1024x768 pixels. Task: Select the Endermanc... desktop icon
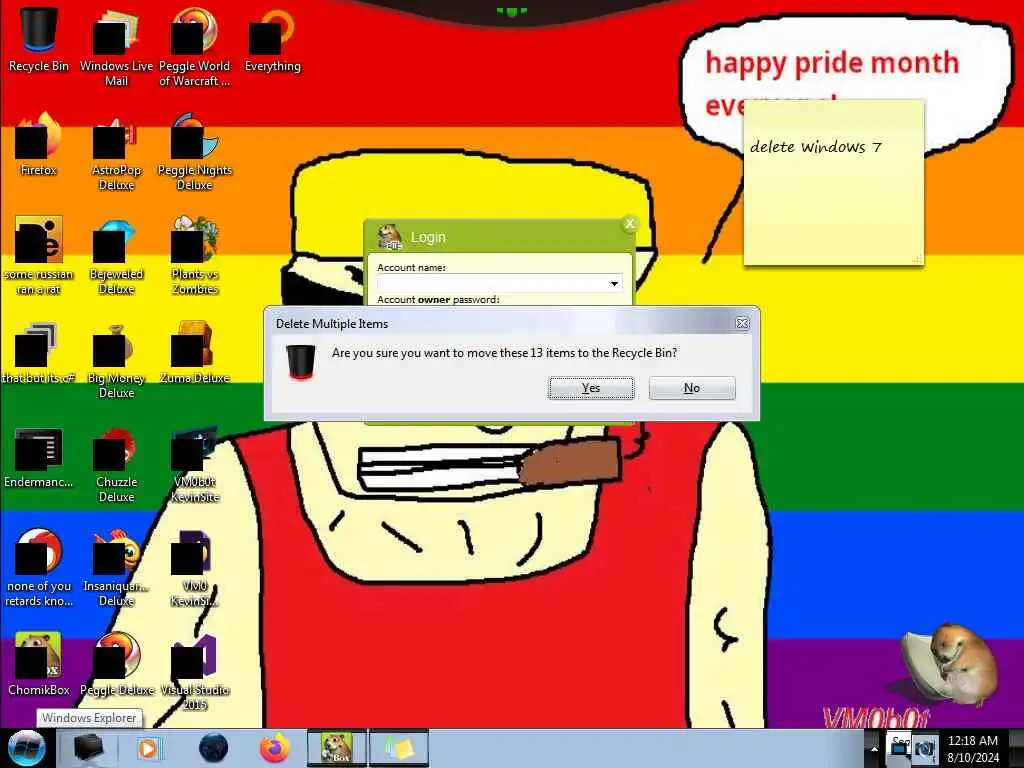click(39, 457)
